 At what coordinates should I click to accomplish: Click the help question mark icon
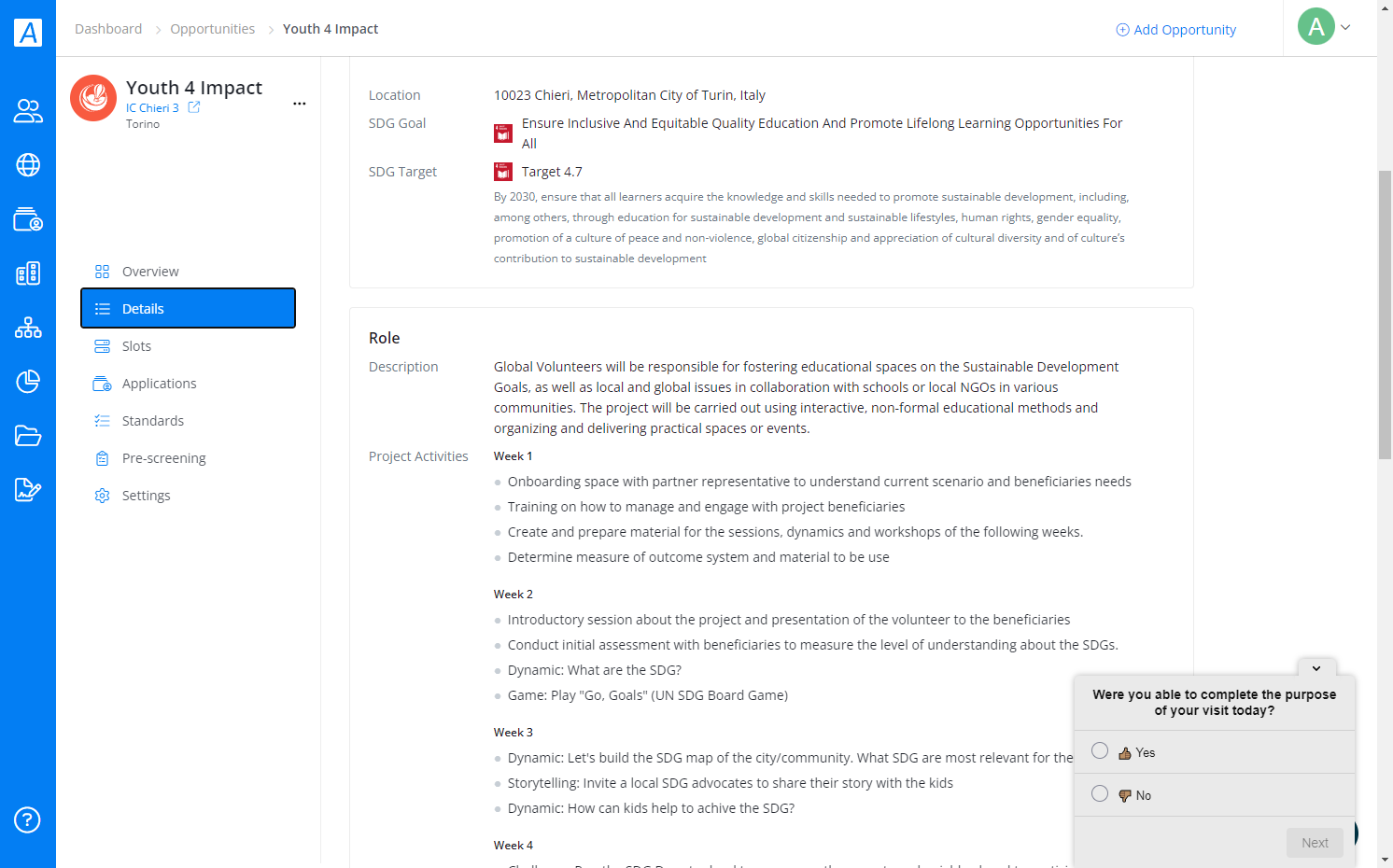tap(27, 820)
